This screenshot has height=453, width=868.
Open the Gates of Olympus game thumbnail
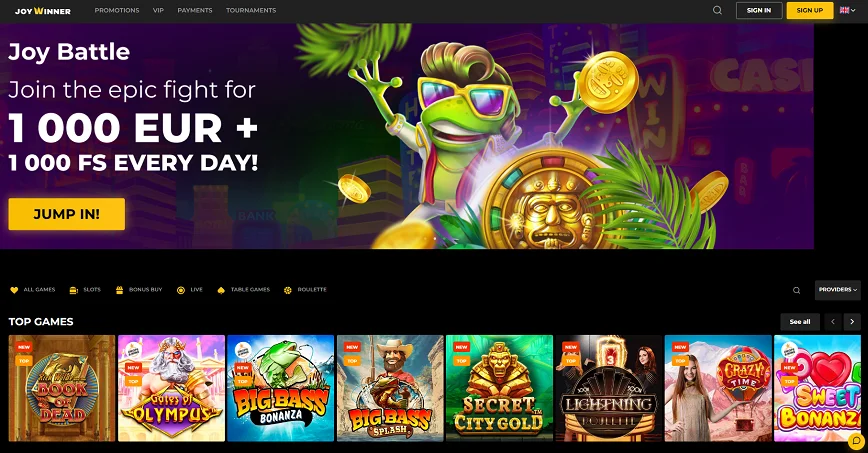pos(172,388)
